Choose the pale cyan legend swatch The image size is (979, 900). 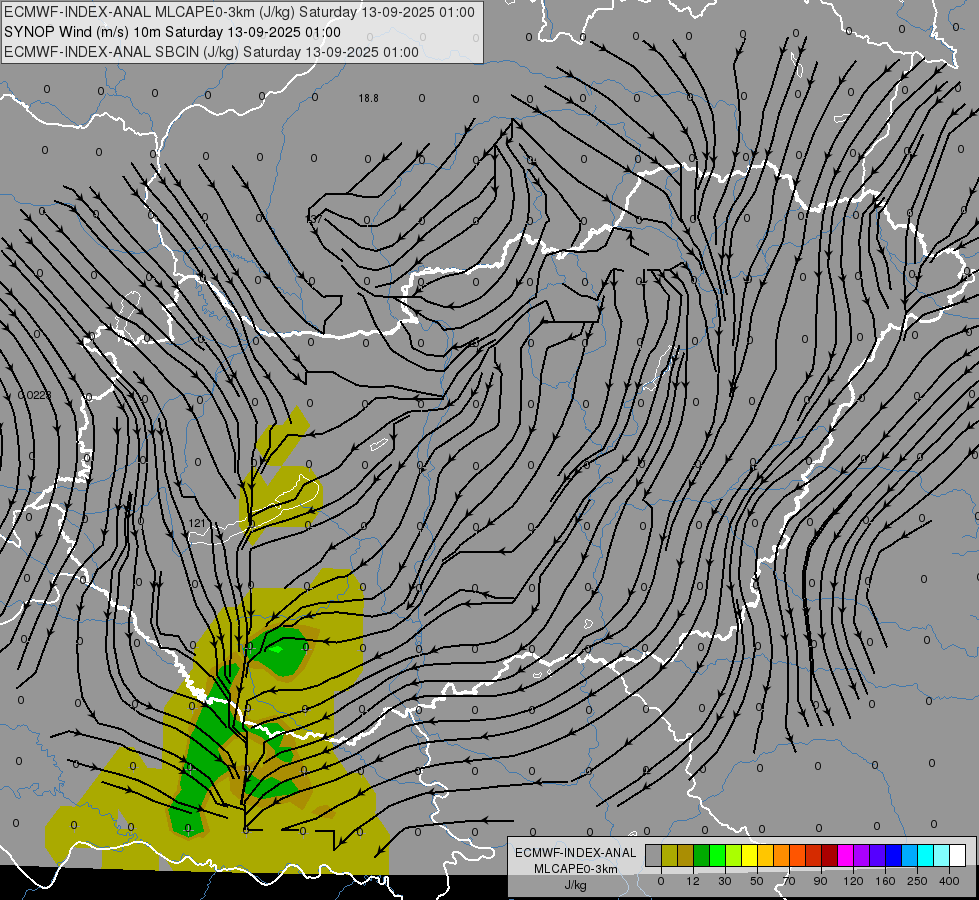coord(942,855)
